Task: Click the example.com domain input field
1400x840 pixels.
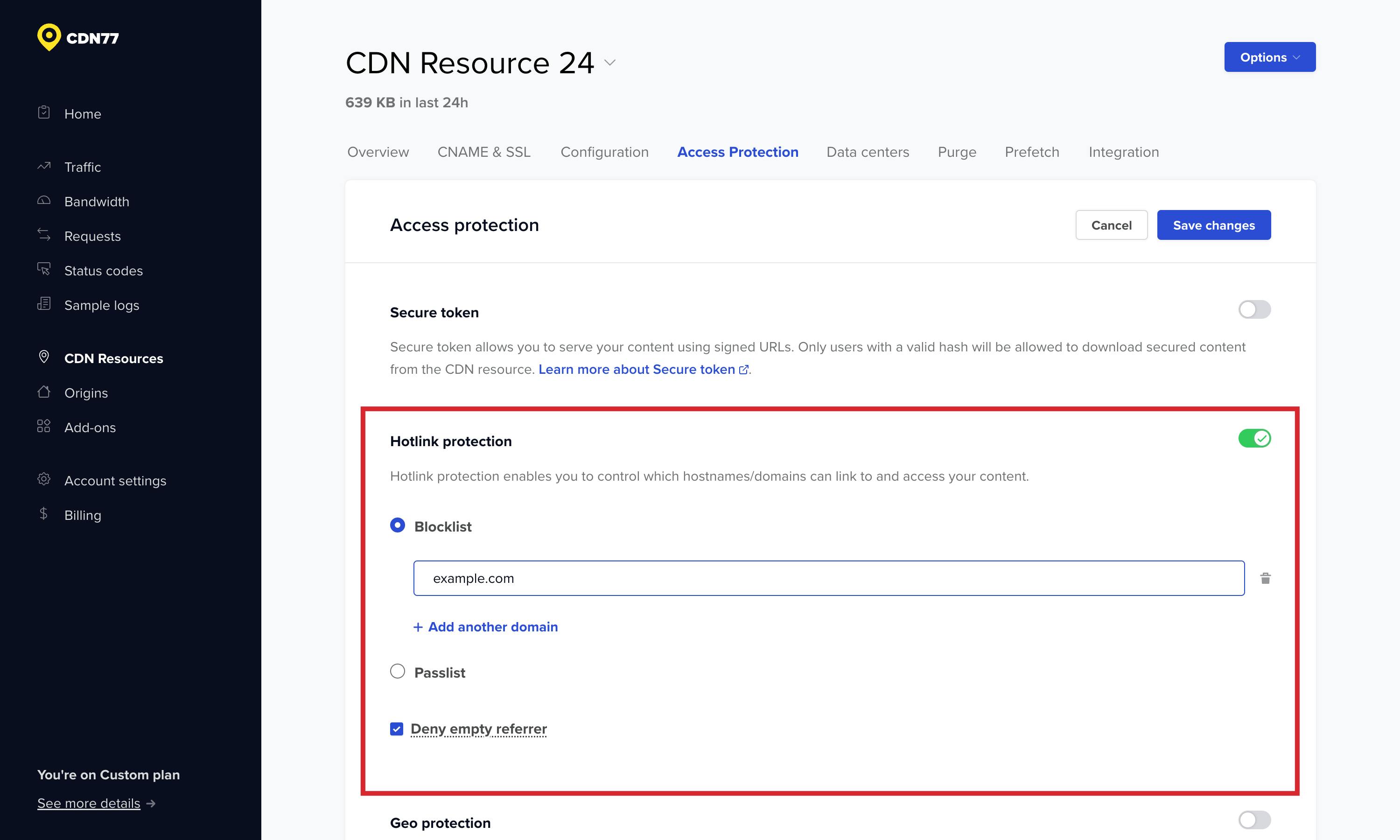Action: pos(828,579)
